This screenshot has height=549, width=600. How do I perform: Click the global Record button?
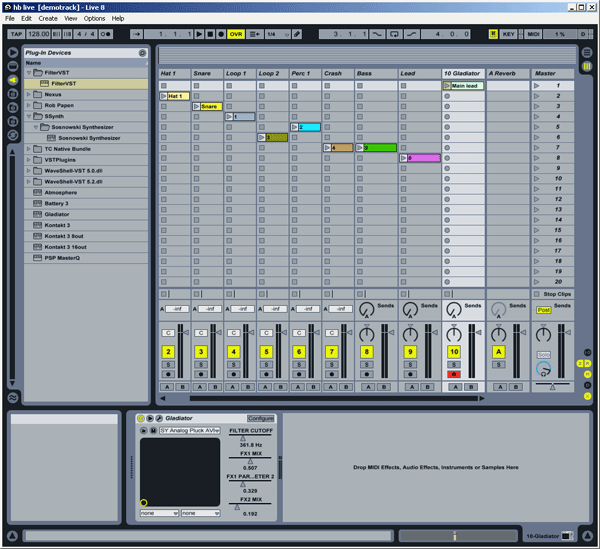(222, 34)
